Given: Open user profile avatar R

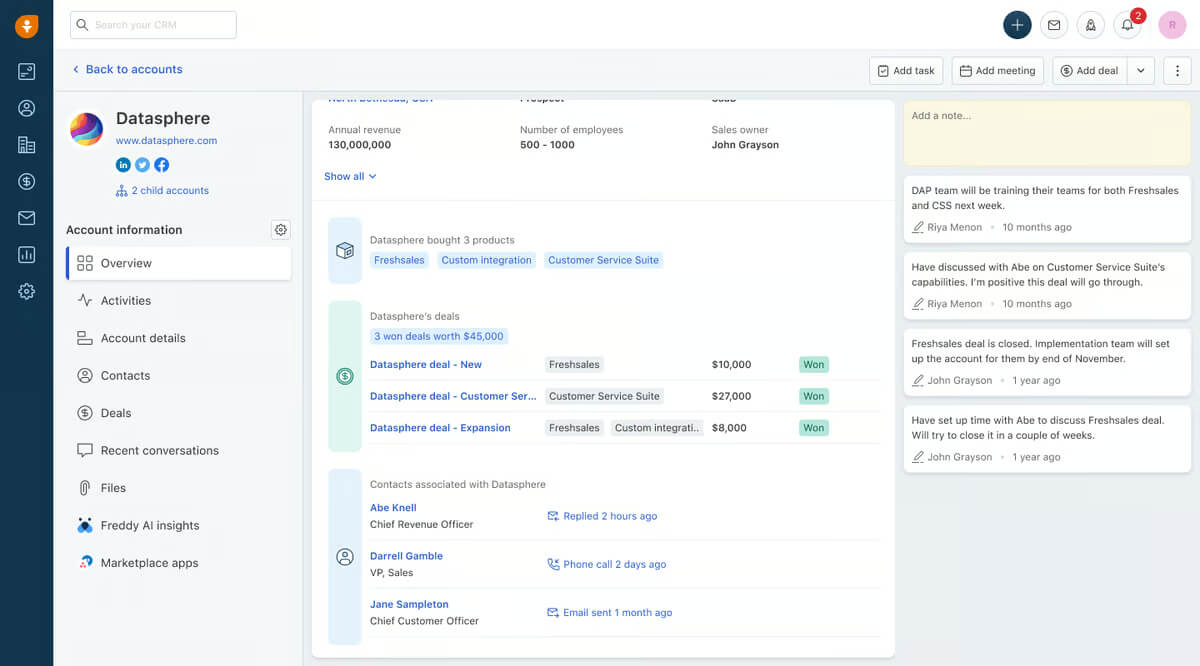Looking at the screenshot, I should [1172, 25].
